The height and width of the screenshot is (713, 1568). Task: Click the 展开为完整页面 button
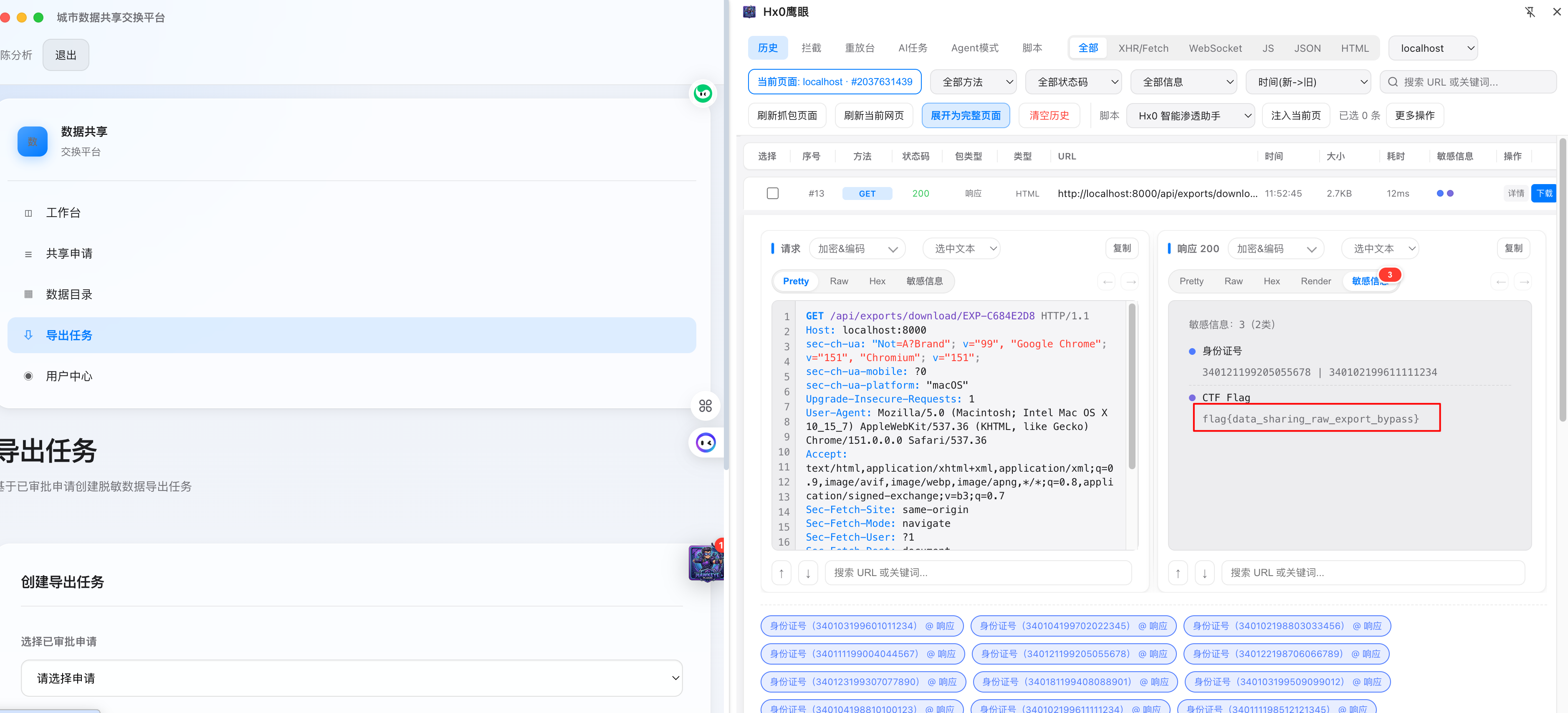point(966,116)
